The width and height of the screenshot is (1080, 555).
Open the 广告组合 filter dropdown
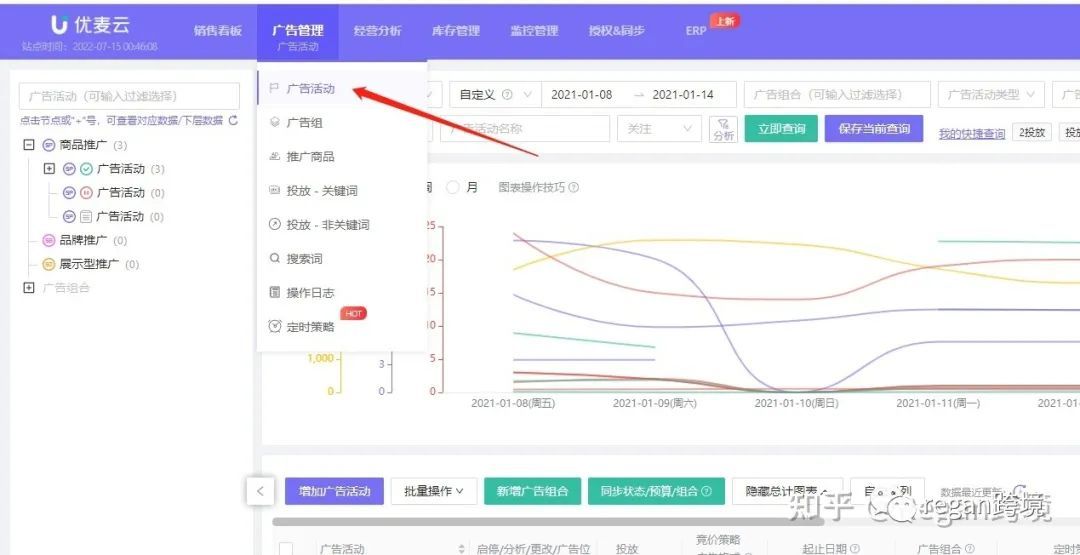pyautogui.click(x=837, y=95)
